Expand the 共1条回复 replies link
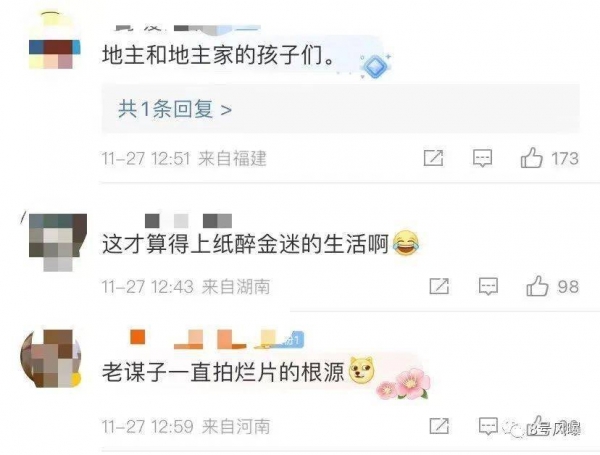Screen dimensions: 600x455 175,109
